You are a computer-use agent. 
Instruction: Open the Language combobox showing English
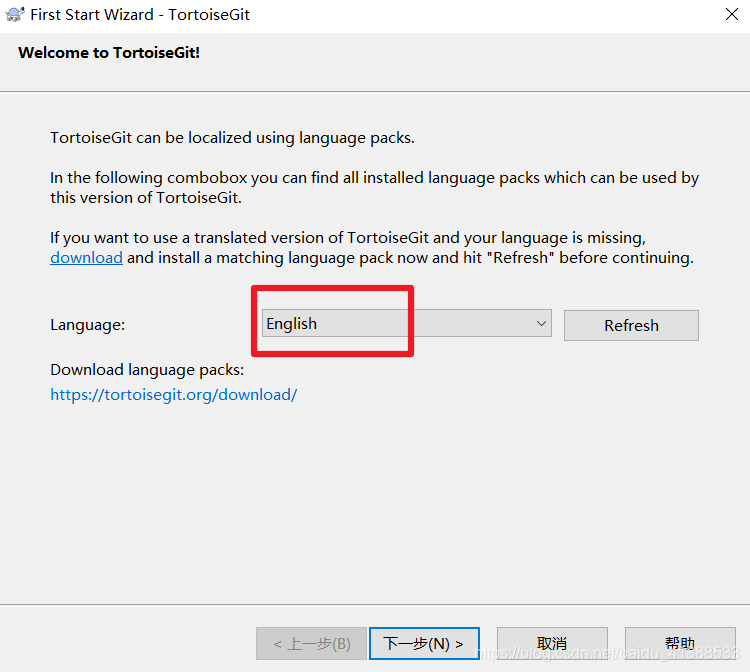[407, 324]
